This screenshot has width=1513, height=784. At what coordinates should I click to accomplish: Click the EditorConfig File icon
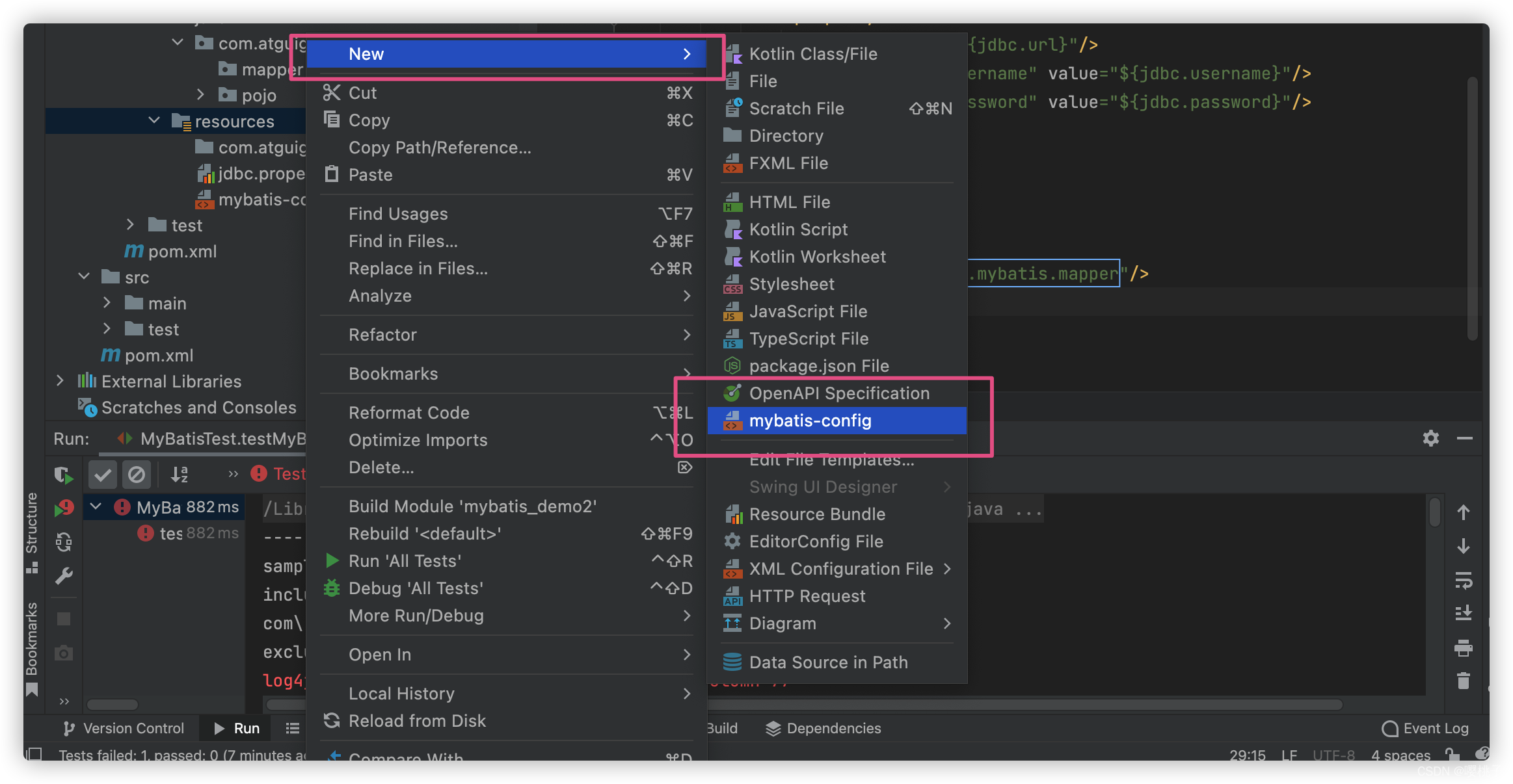(x=735, y=541)
